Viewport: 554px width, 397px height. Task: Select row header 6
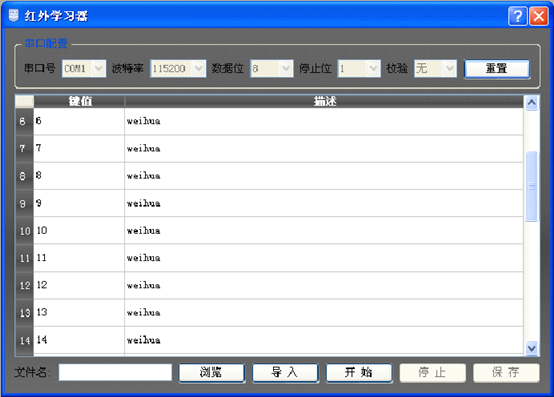(24, 121)
